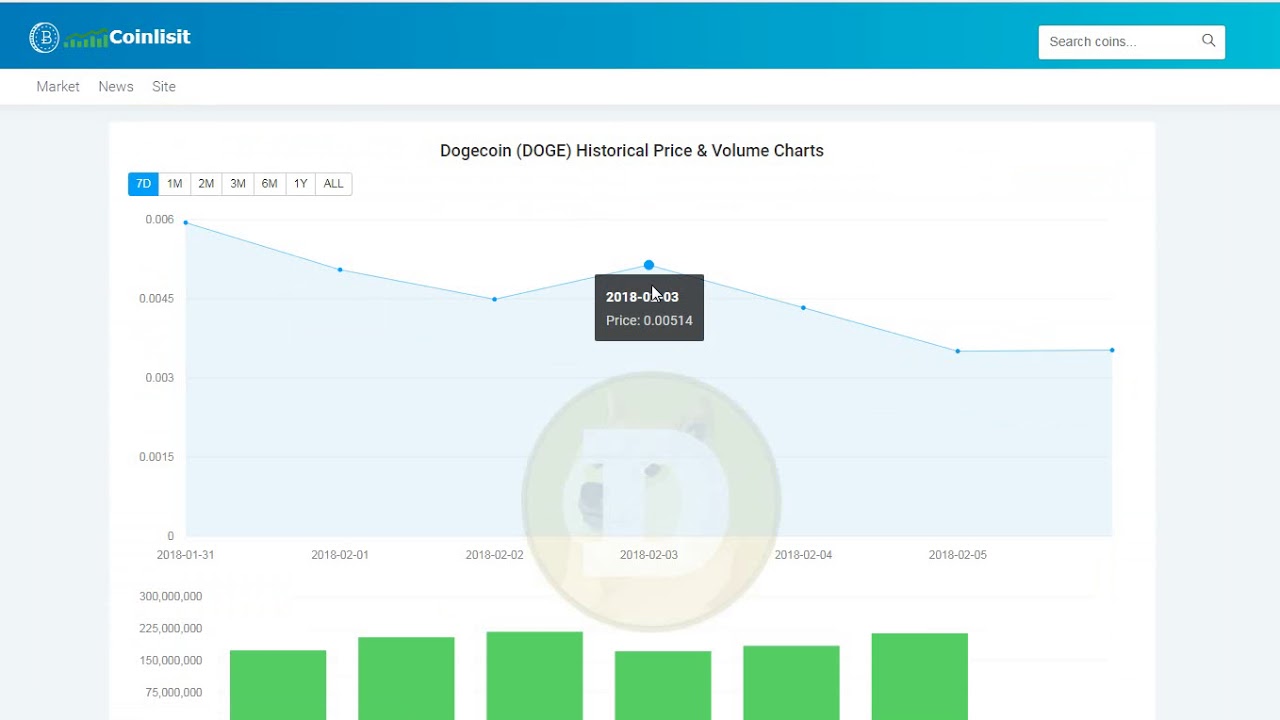This screenshot has height=720, width=1280.
Task: Show ALL historical price data
Action: pyautogui.click(x=333, y=184)
